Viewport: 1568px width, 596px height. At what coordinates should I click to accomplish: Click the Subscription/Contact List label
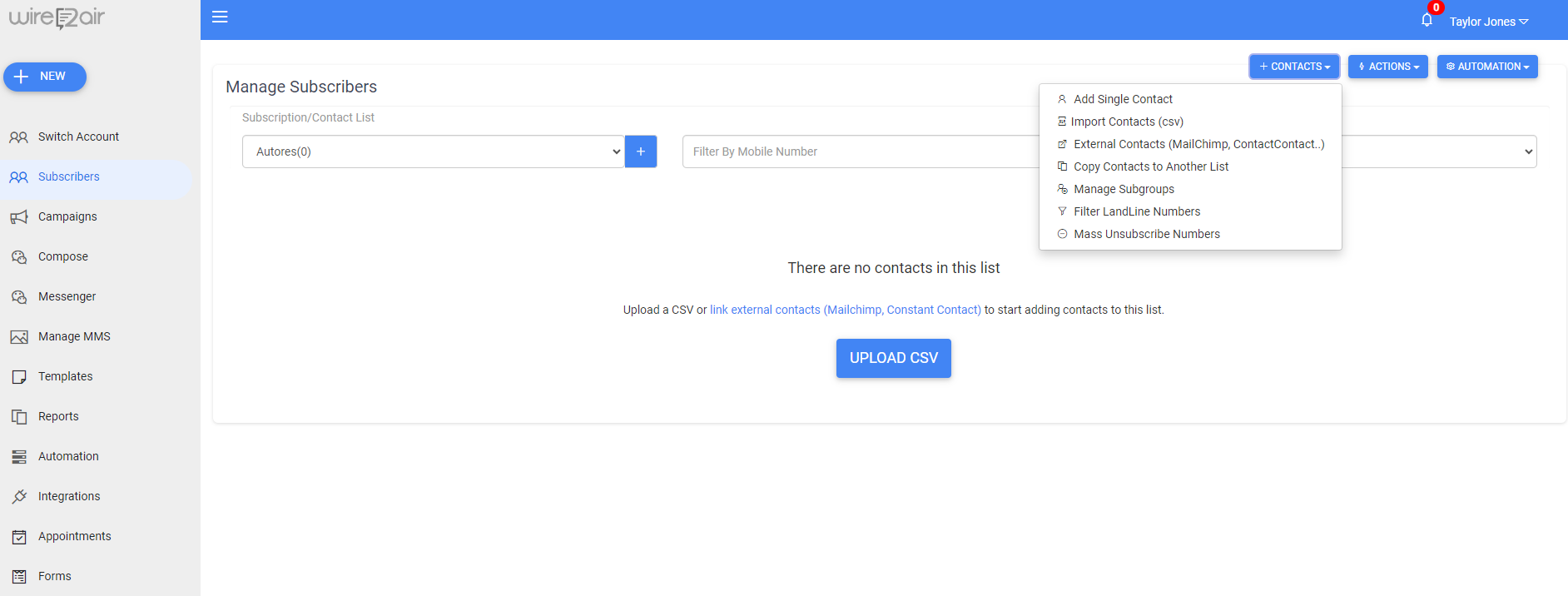(308, 117)
